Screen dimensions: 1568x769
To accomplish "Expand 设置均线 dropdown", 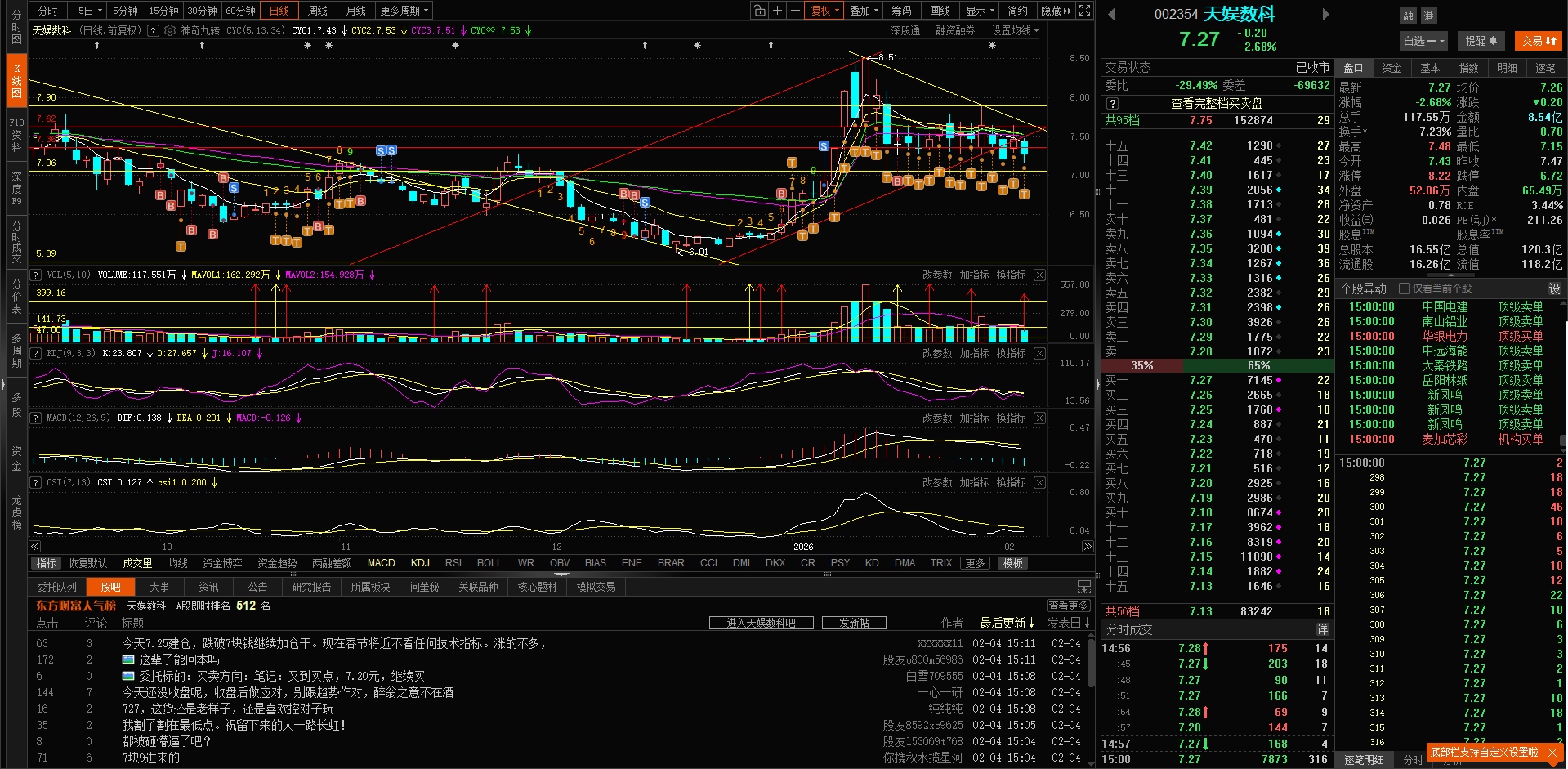I will (1015, 30).
